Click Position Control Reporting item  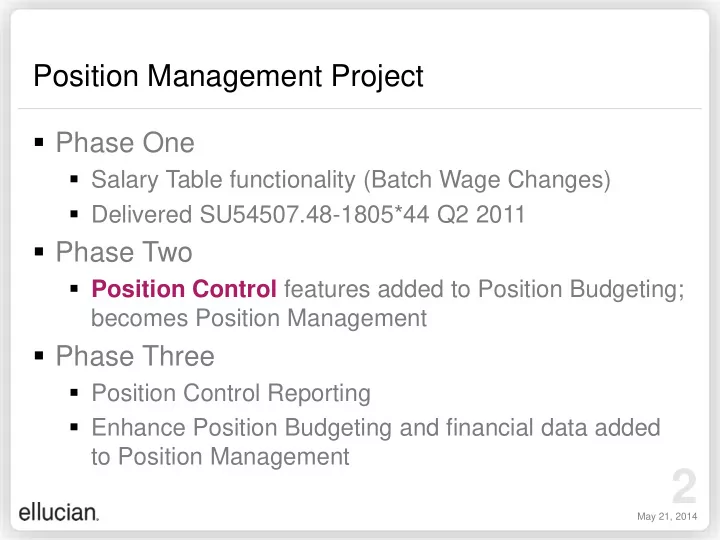point(231,394)
